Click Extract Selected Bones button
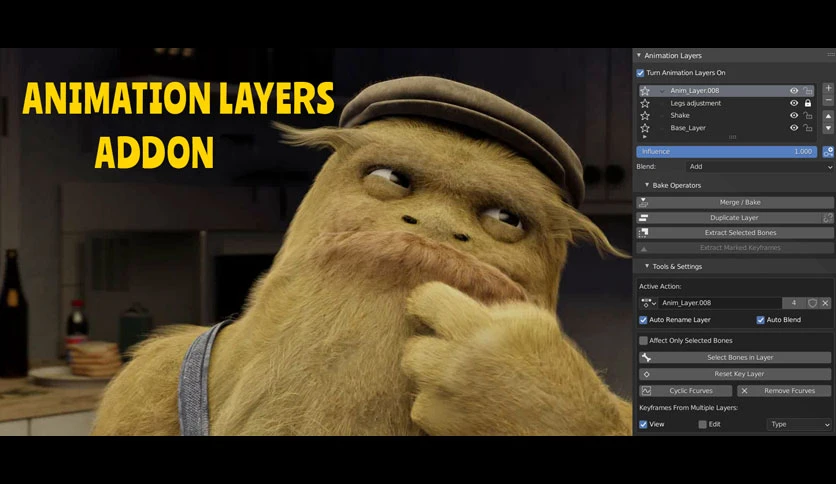This screenshot has width=836, height=484. coord(735,232)
